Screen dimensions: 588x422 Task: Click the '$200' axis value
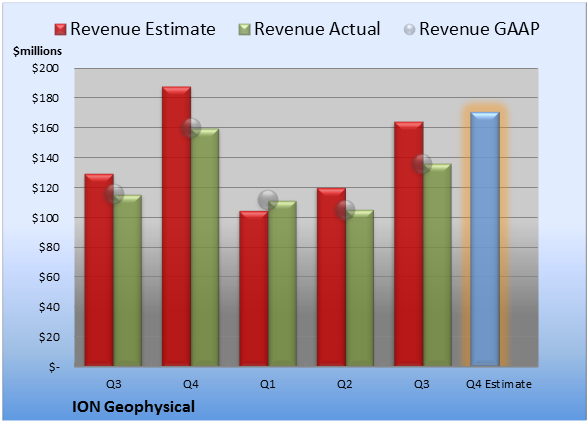point(45,68)
